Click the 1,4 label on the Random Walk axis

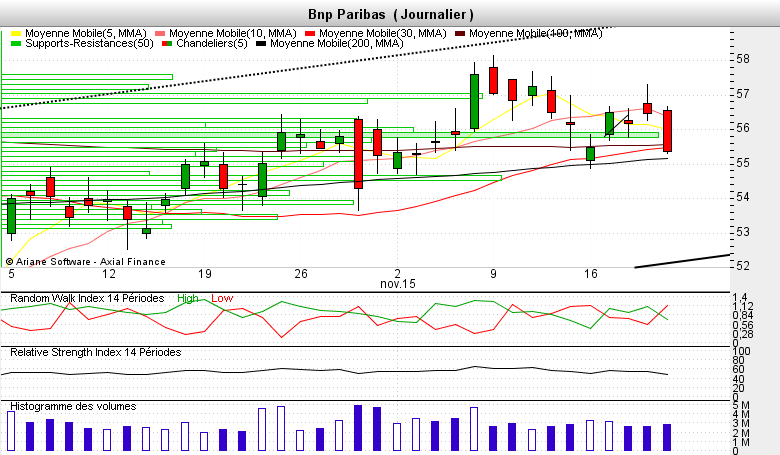click(740, 298)
